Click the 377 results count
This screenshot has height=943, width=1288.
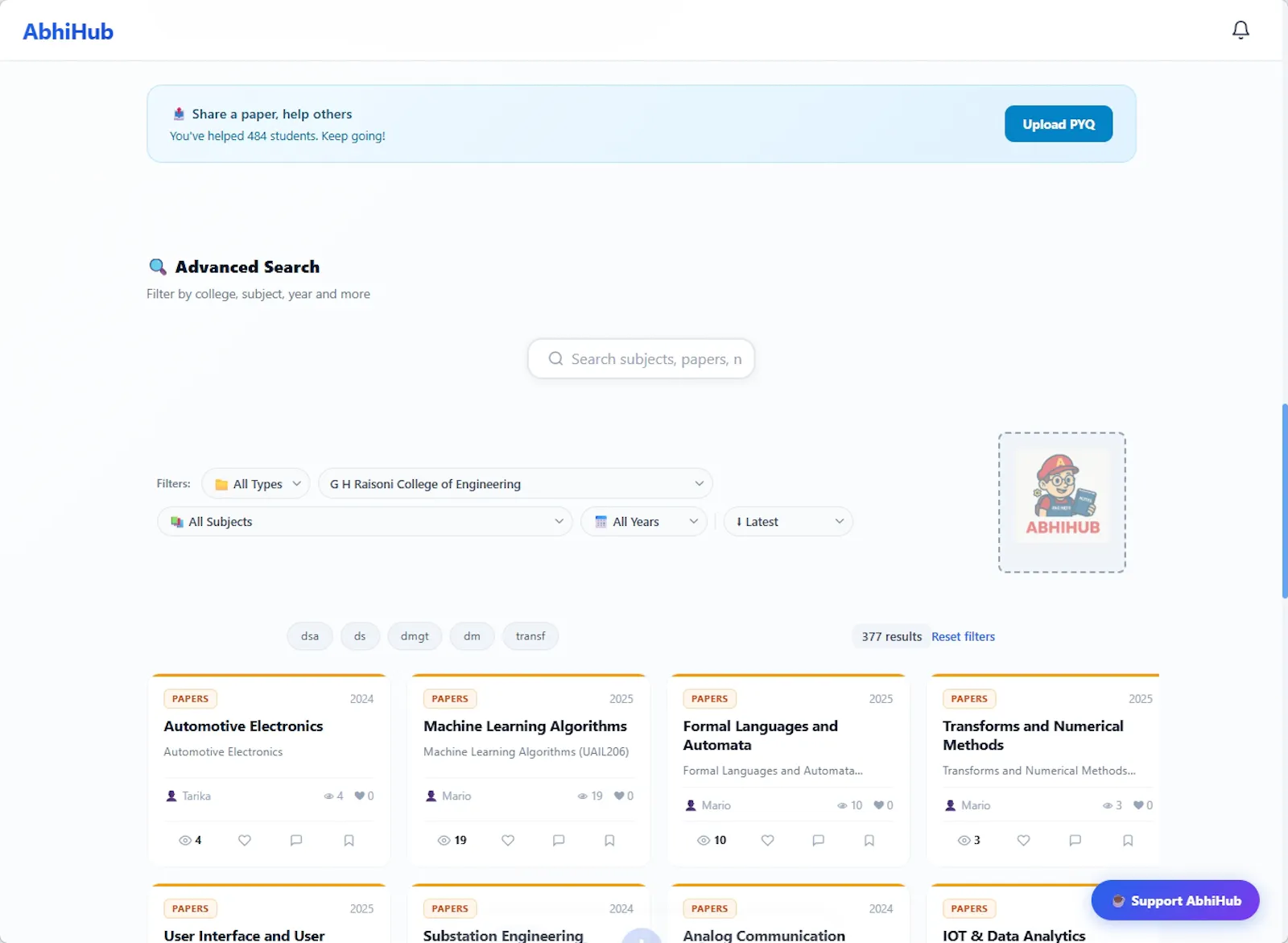tap(891, 636)
